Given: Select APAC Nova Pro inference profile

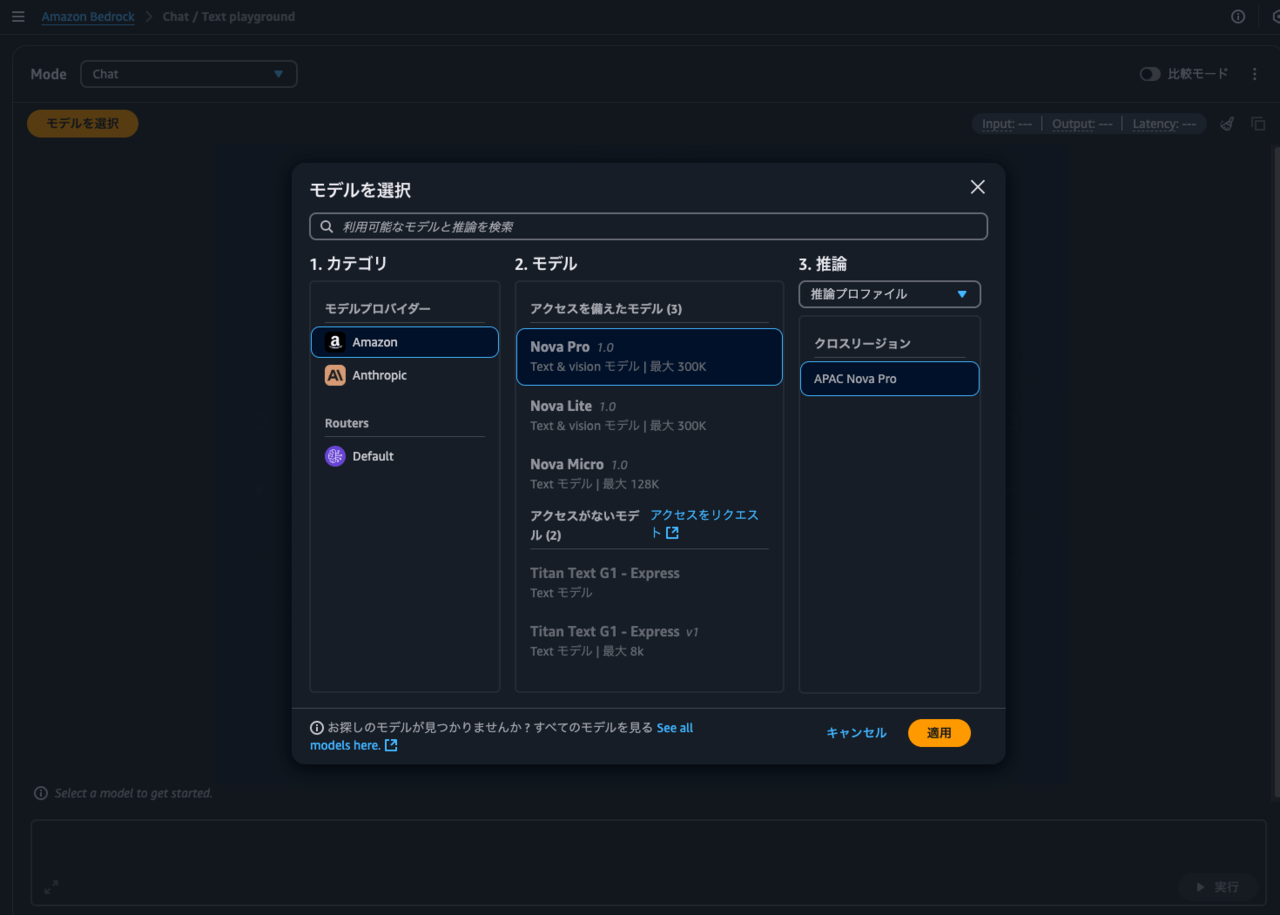Looking at the screenshot, I should point(890,379).
